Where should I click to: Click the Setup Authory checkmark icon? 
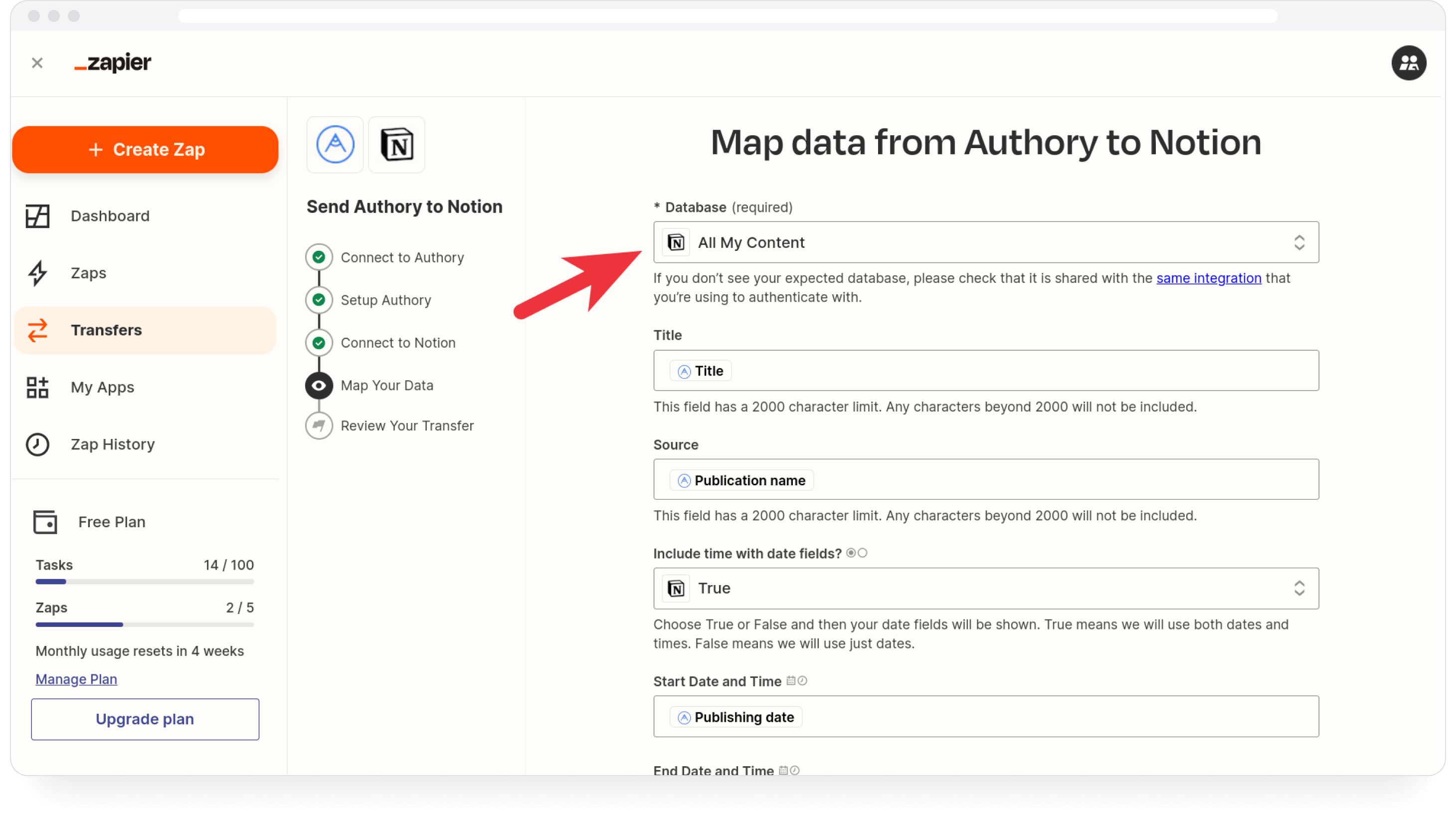(x=319, y=300)
